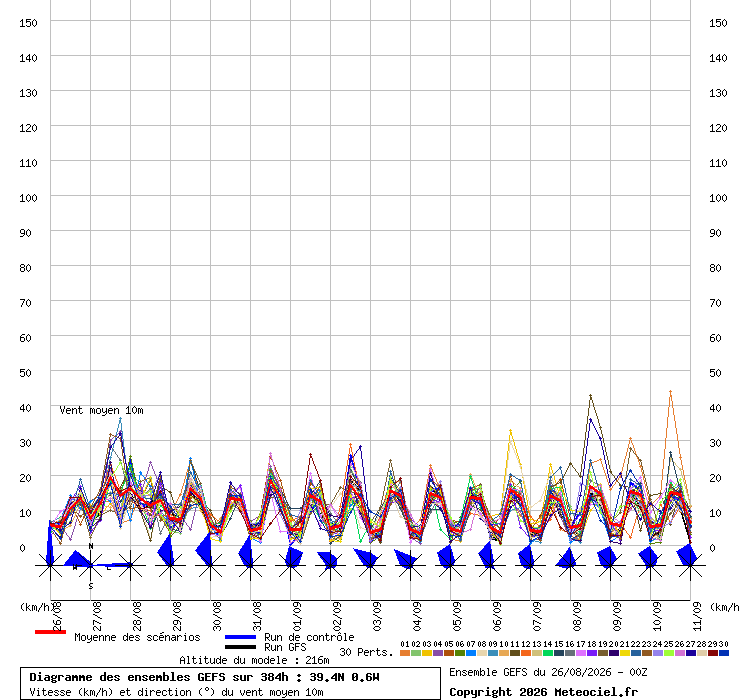Select the green perturbation 14 swatch
The height and width of the screenshot is (700, 740).
(x=548, y=653)
